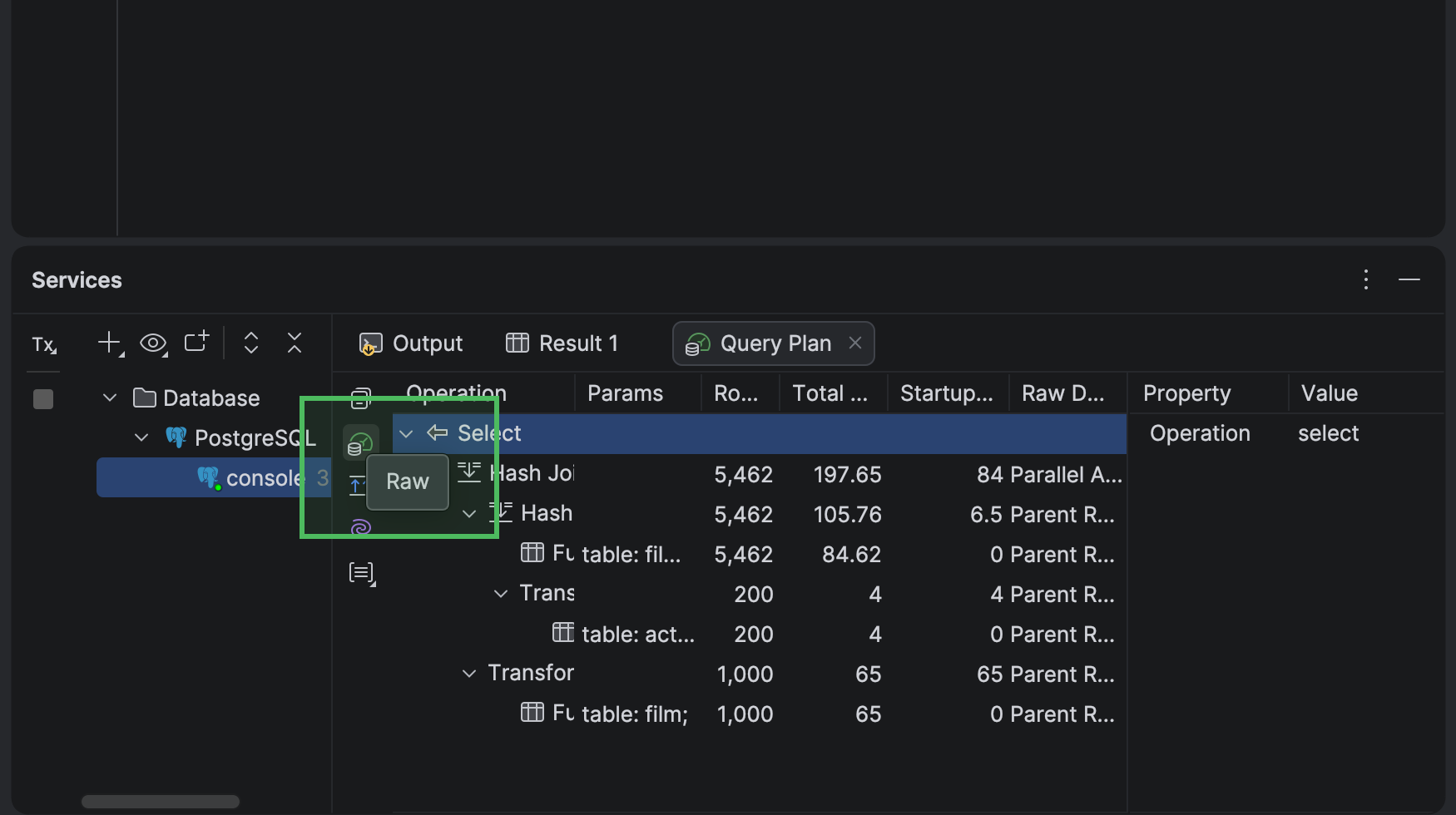Image resolution: width=1456 pixels, height=815 pixels.
Task: Click the console elephant session icon
Action: pyautogui.click(x=209, y=478)
